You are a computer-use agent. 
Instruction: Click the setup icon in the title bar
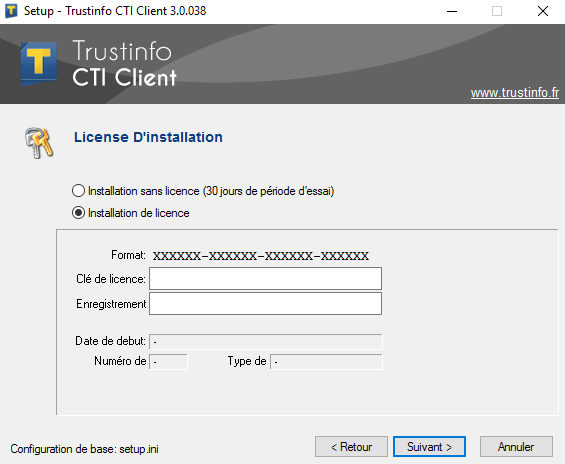pos(11,11)
